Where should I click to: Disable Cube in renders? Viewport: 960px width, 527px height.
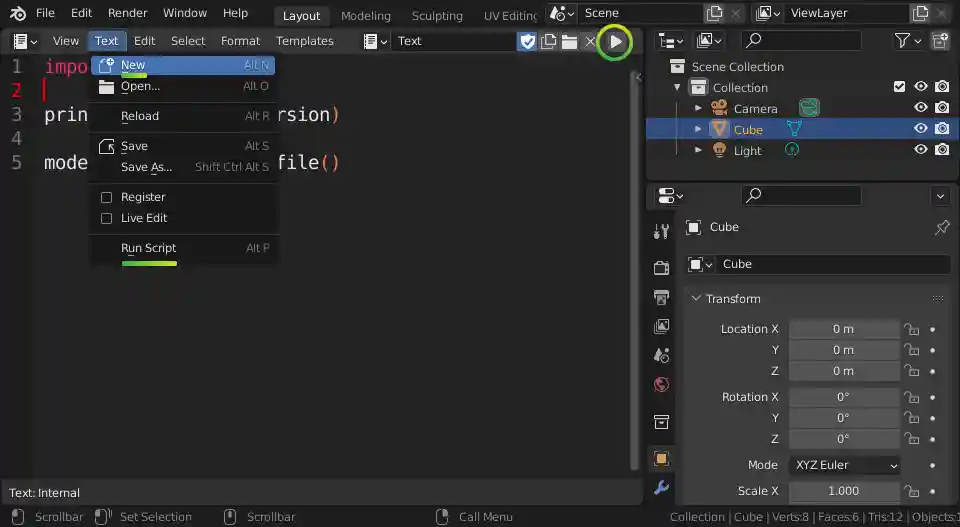942,129
